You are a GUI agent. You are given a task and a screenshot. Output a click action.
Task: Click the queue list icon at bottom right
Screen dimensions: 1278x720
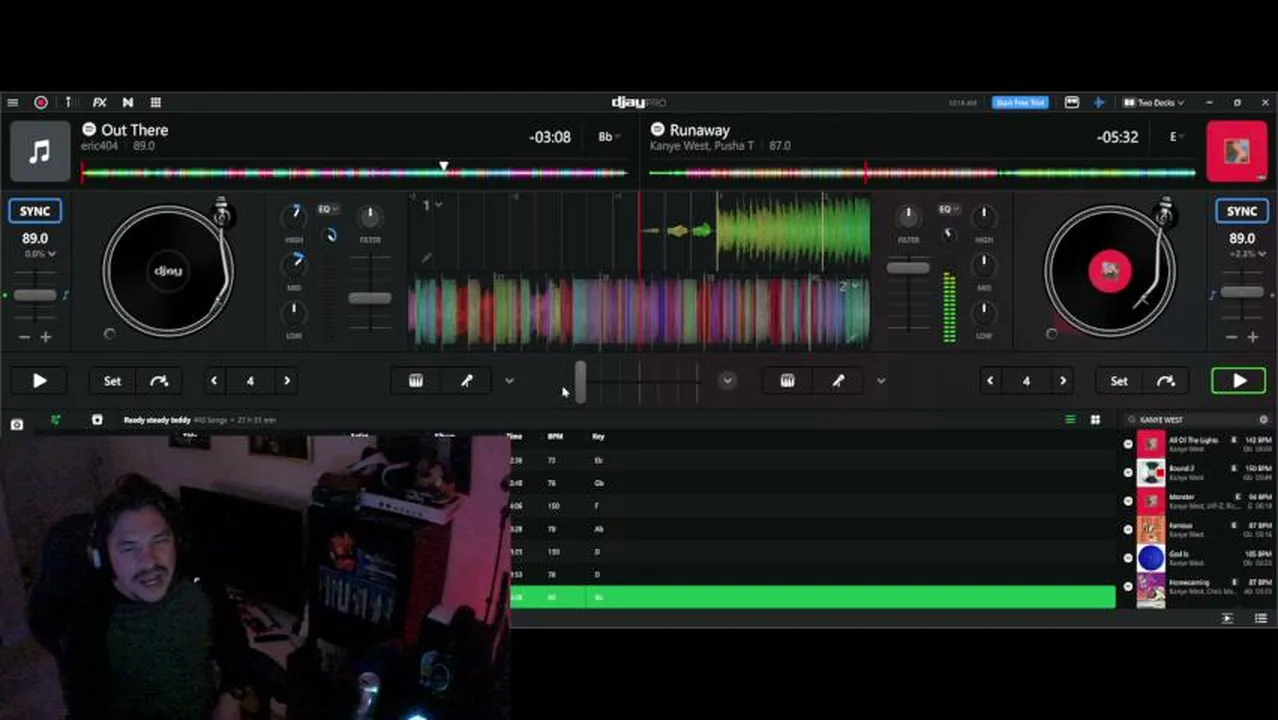tap(1260, 619)
